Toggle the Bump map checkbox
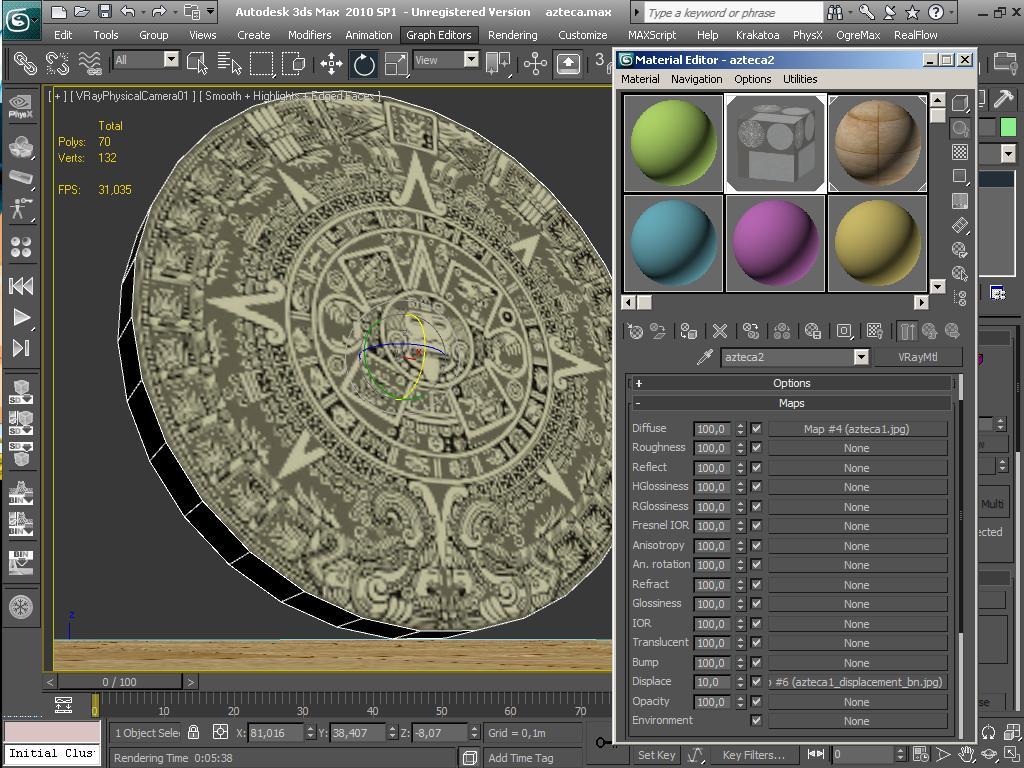 (x=756, y=662)
